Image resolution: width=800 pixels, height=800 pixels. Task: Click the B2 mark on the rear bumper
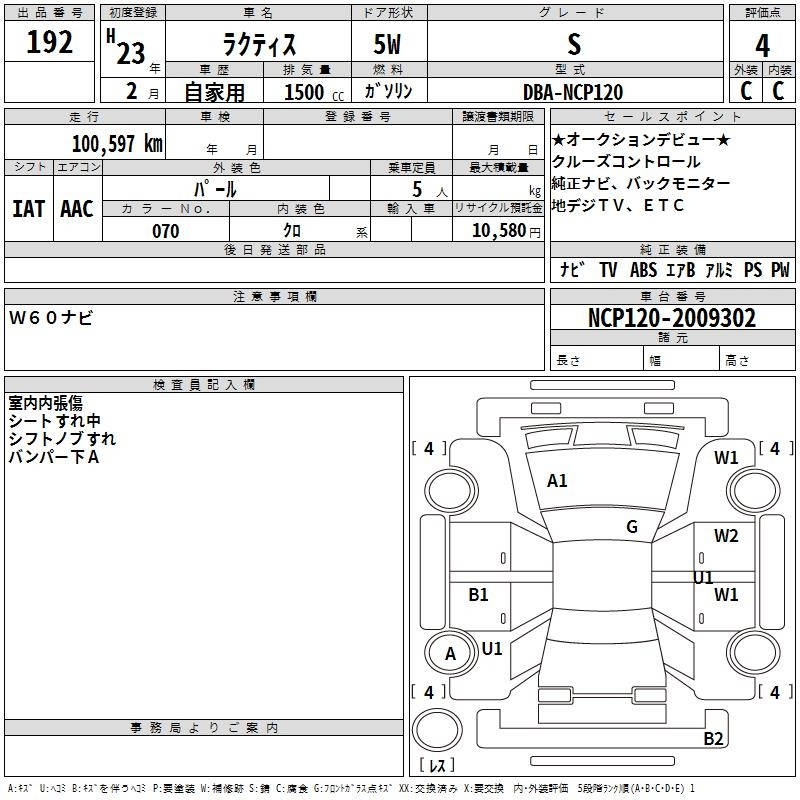[x=713, y=738]
